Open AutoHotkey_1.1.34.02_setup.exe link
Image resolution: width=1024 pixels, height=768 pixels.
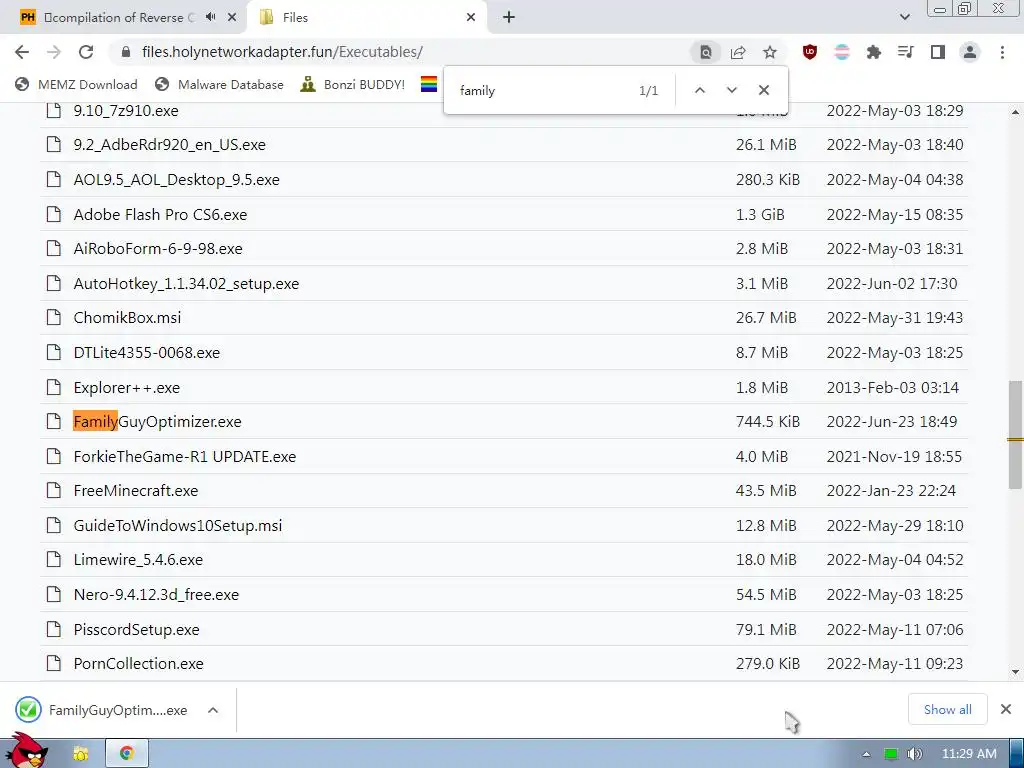tap(186, 283)
